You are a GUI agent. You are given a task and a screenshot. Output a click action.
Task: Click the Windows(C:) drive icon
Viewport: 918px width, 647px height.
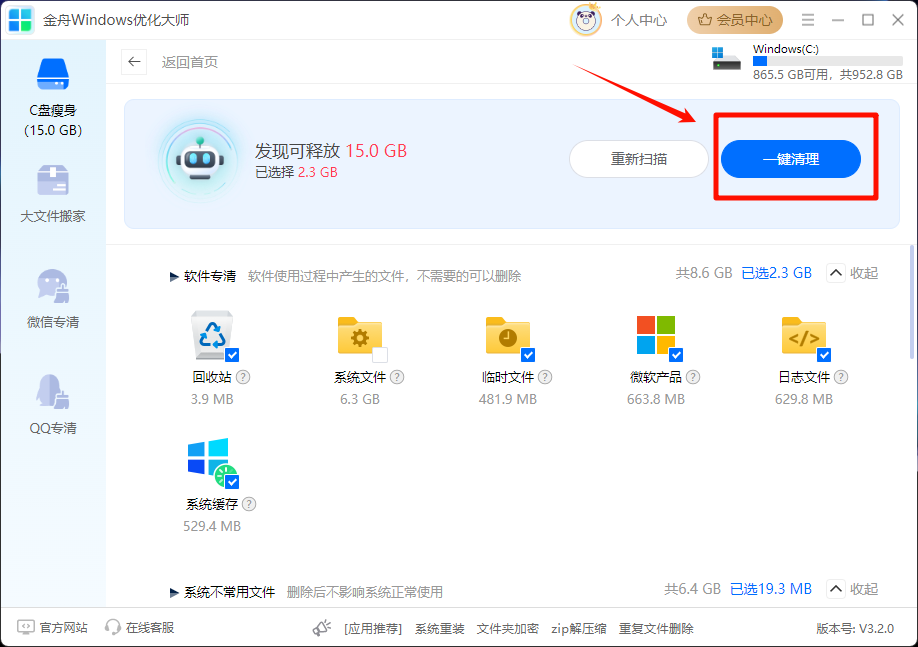pyautogui.click(x=726, y=59)
